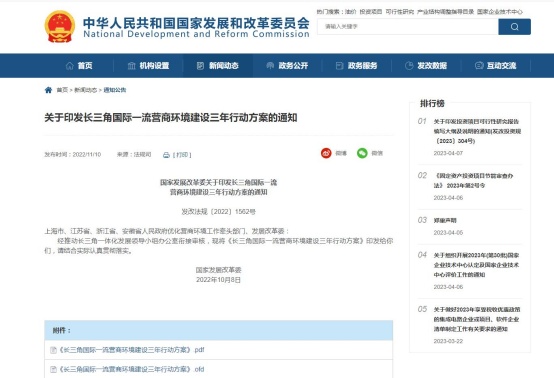The width and height of the screenshot is (554, 378).
Task: Open the 政务公开 navigation tab
Action: 287,66
